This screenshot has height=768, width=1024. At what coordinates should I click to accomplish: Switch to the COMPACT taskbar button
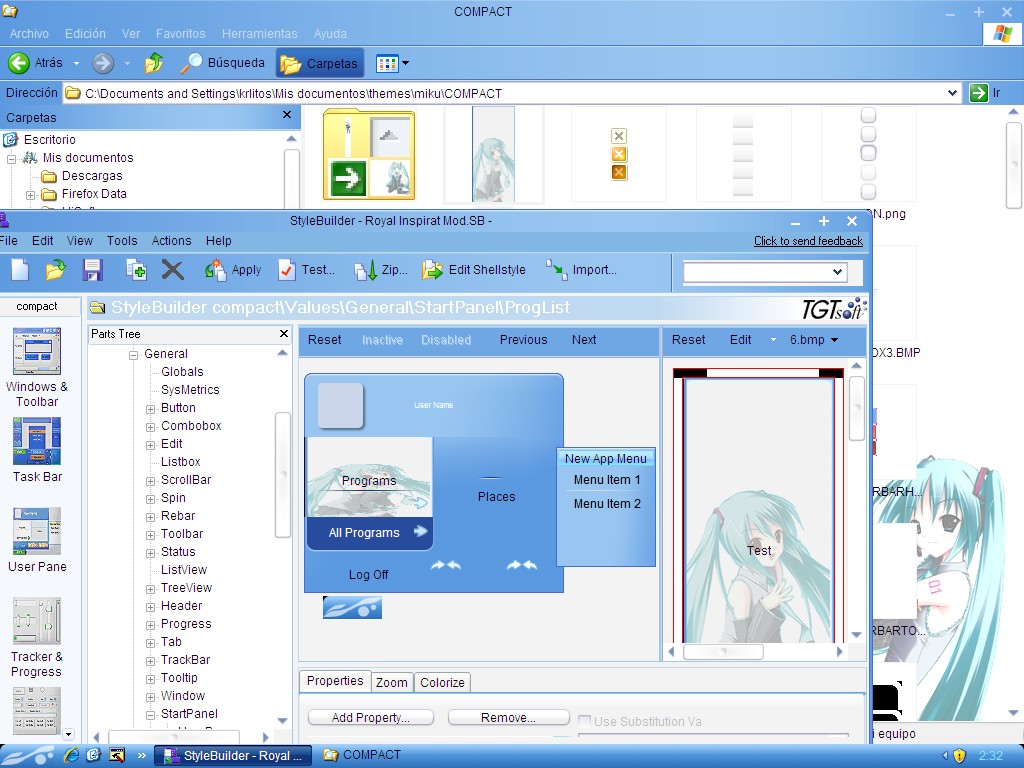coord(362,755)
